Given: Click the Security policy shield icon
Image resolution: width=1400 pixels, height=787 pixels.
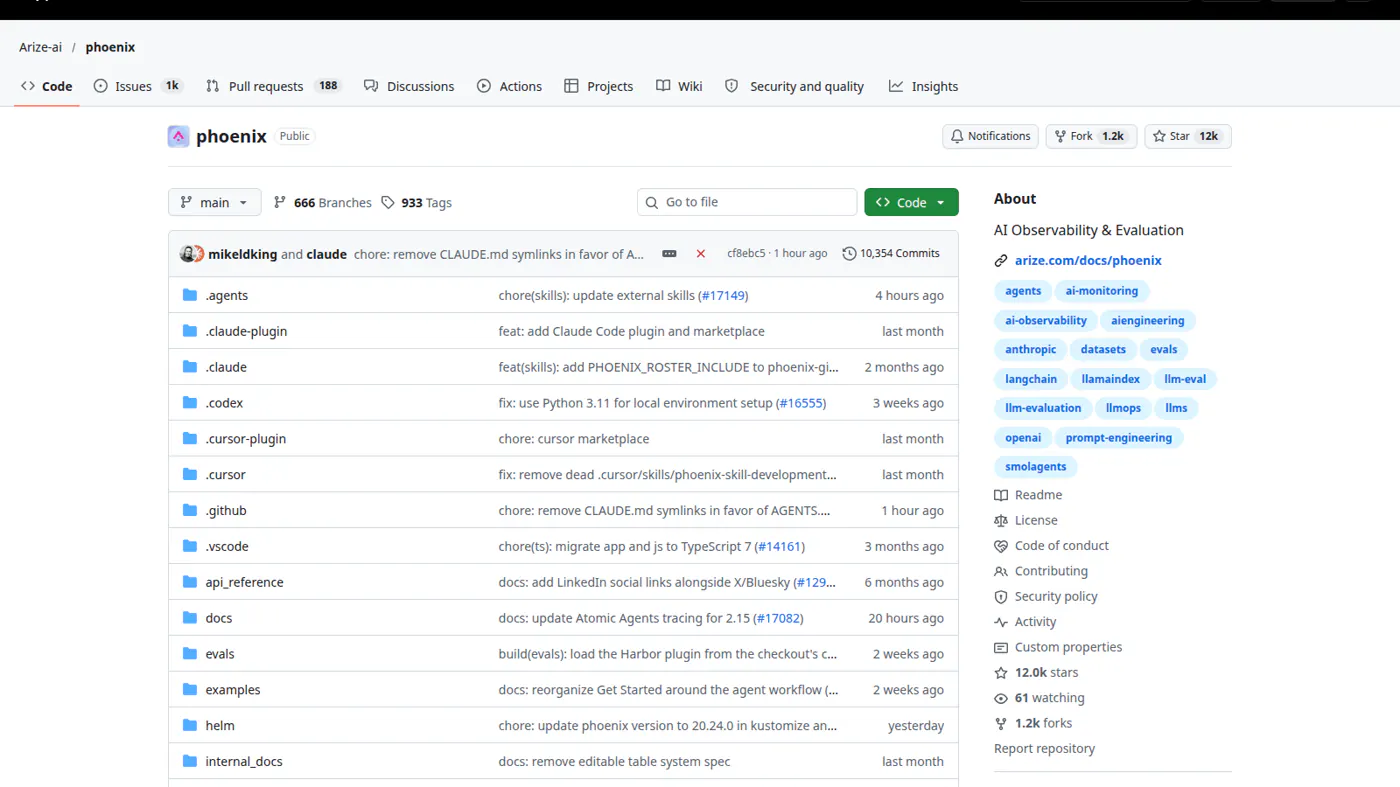Looking at the screenshot, I should tap(1001, 597).
